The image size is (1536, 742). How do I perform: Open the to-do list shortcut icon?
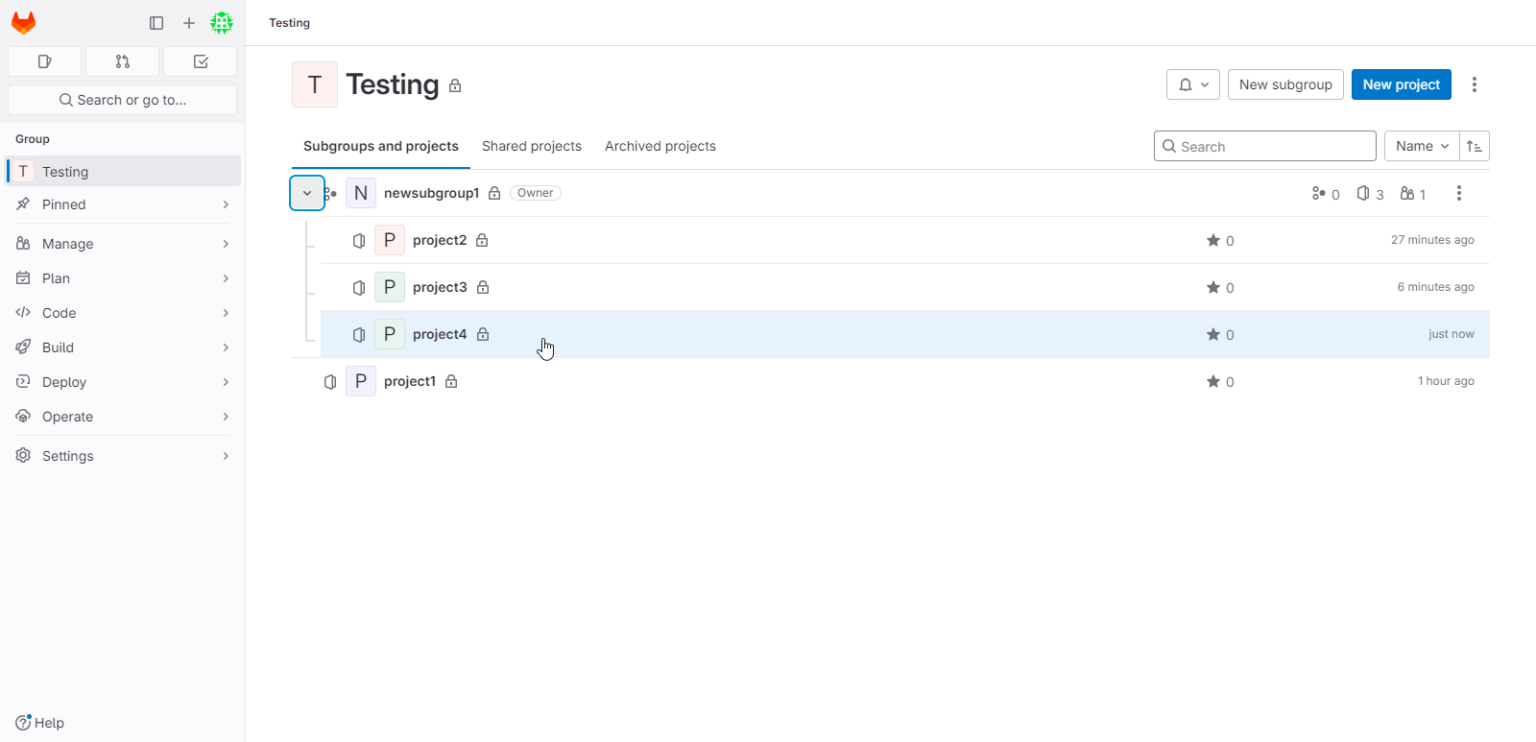(200, 62)
